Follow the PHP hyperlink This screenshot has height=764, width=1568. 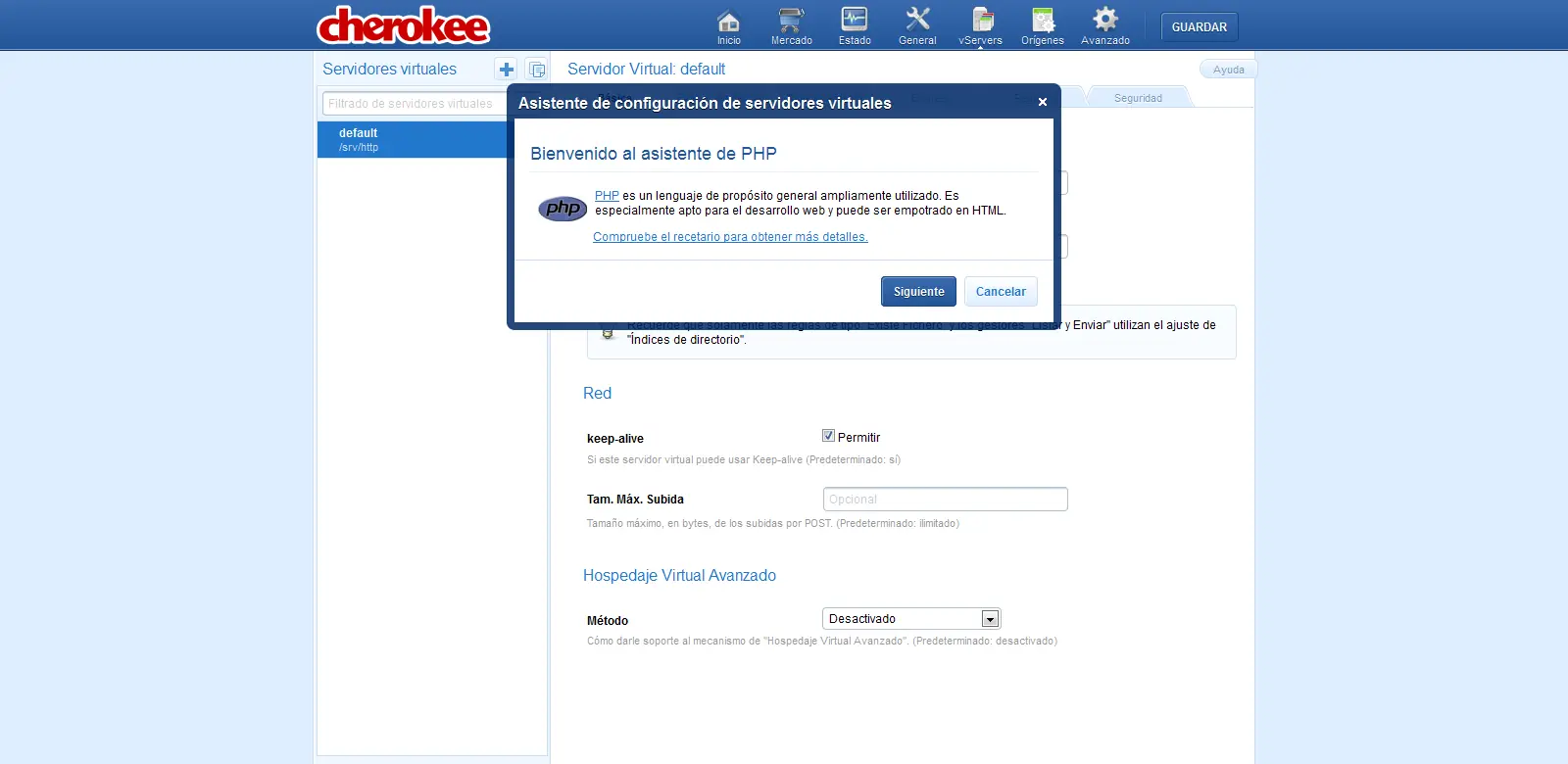pyautogui.click(x=607, y=196)
